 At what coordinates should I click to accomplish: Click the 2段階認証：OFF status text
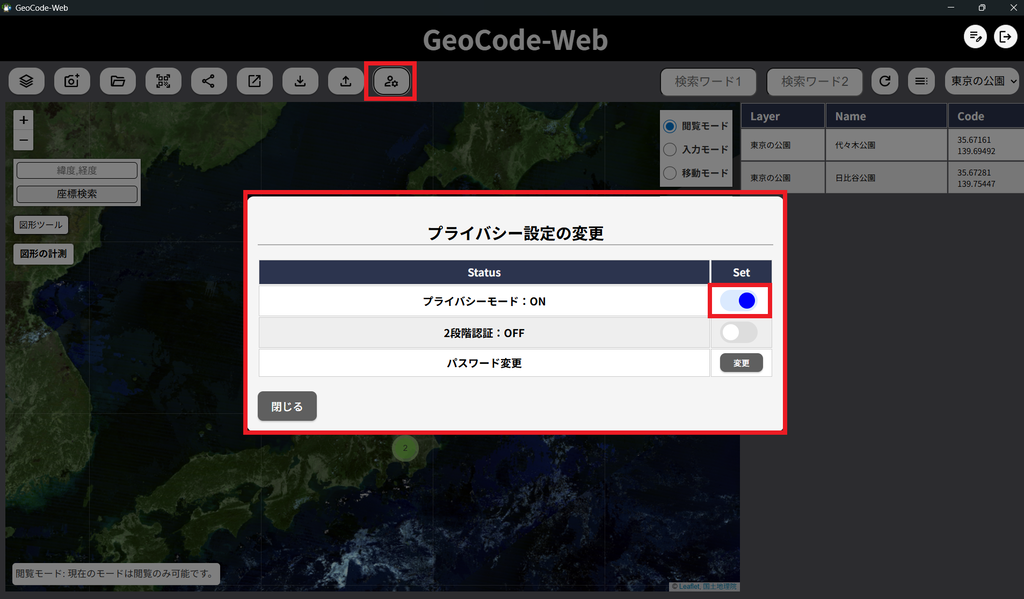point(484,333)
